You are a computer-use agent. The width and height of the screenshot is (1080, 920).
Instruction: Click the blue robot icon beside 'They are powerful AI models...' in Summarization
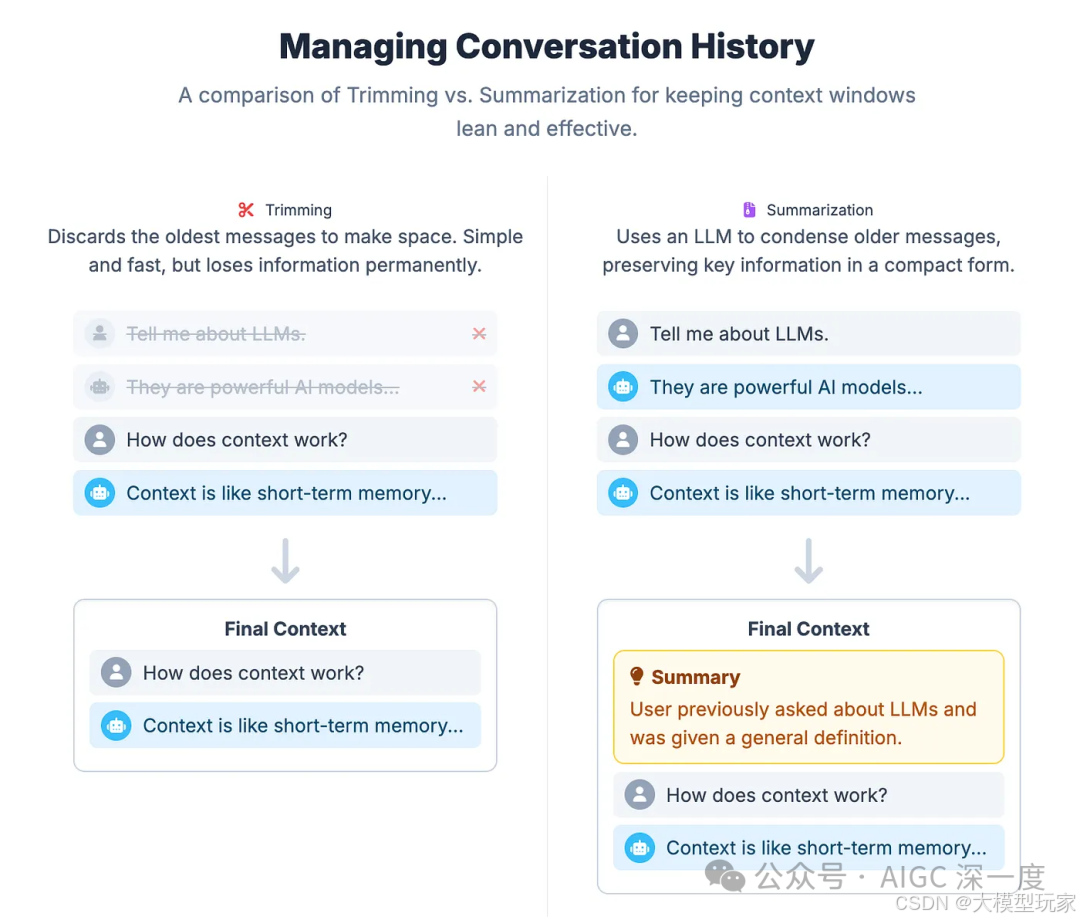click(623, 387)
